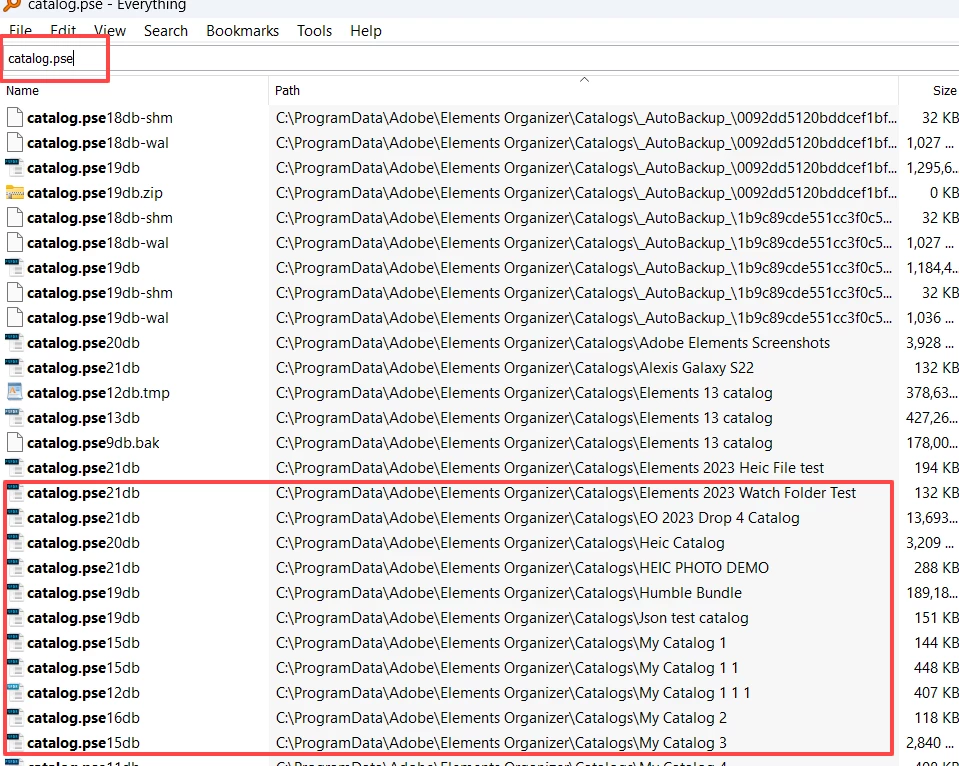The height and width of the screenshot is (766, 959).
Task: Open the Bookmarks menu
Action: 242,31
